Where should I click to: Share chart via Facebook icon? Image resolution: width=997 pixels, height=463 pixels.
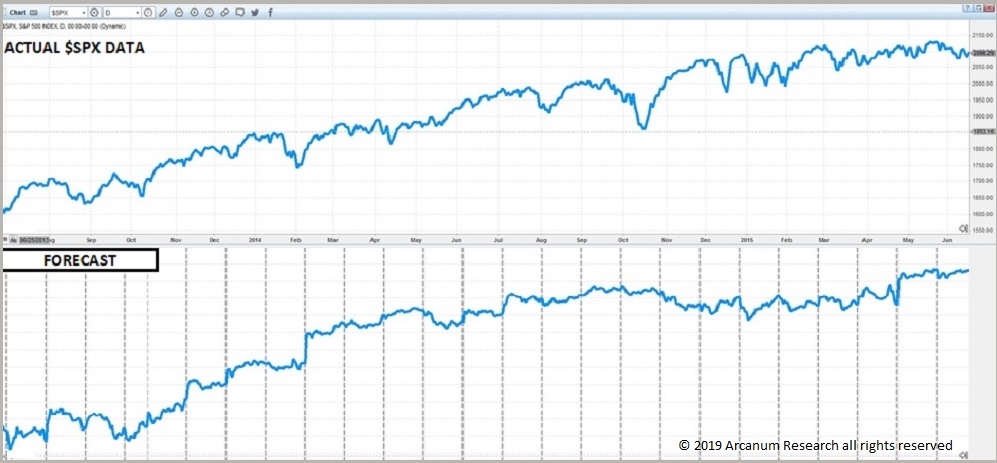click(x=270, y=13)
